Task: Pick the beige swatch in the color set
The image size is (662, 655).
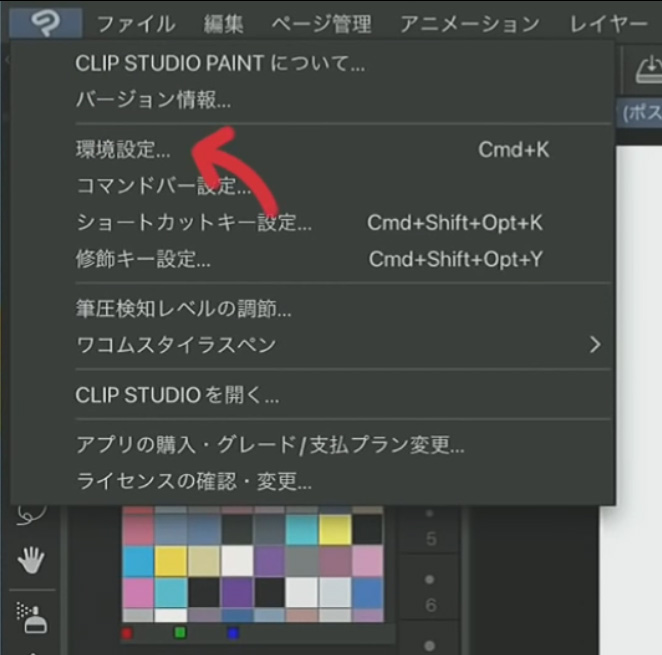Action: [x=204, y=562]
